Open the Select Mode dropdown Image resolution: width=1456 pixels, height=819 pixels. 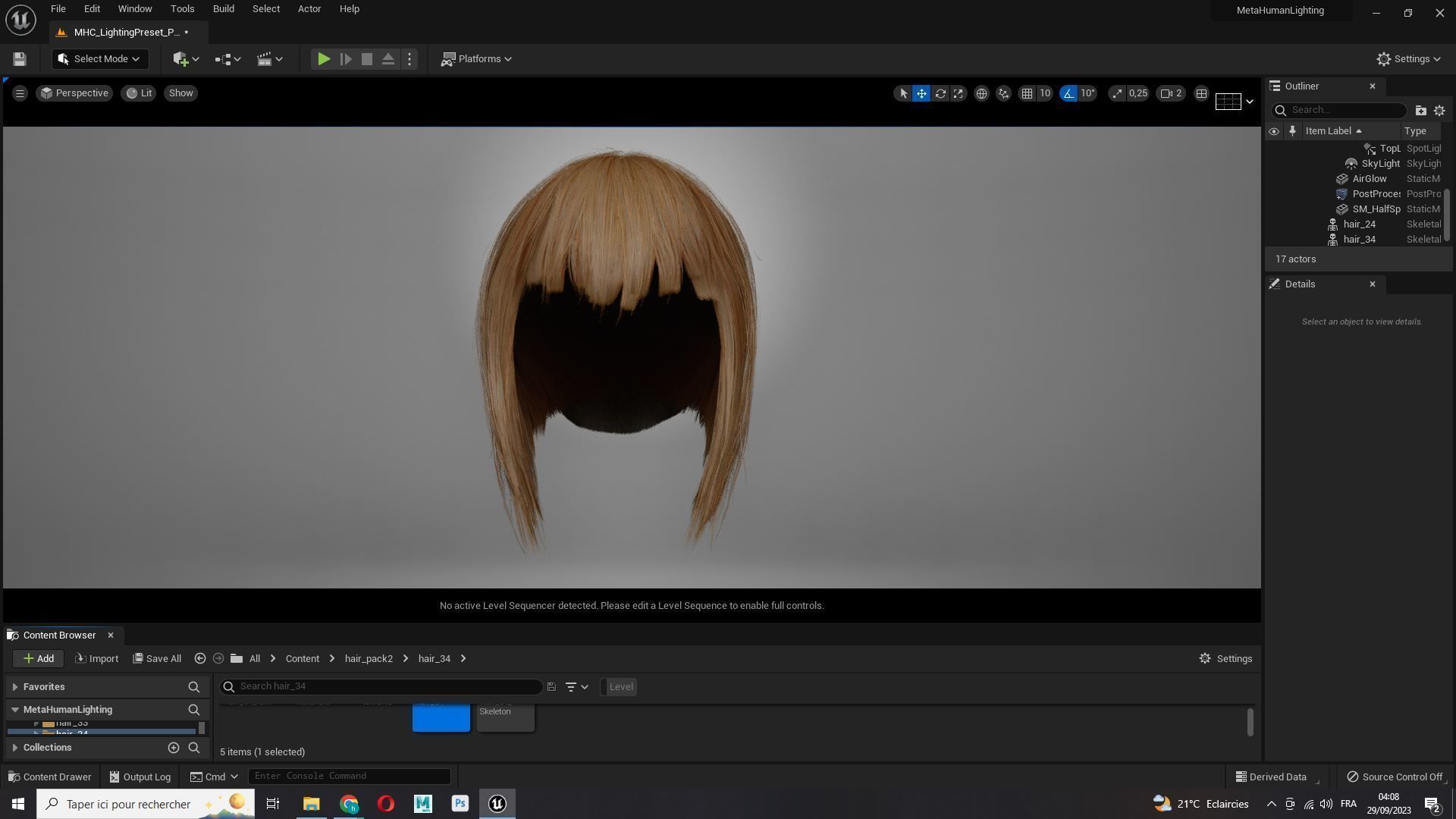(100, 59)
